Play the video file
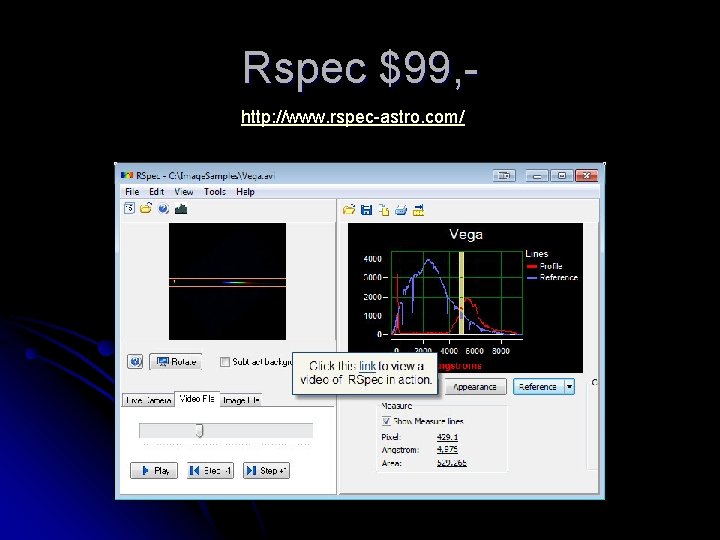This screenshot has height=540, width=720. point(154,471)
